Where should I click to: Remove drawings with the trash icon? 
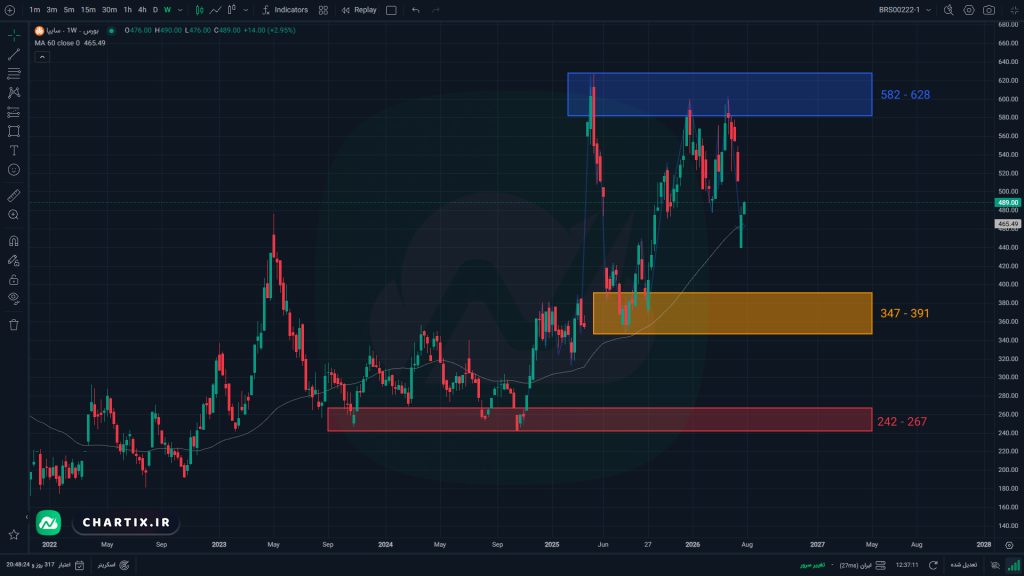[14, 325]
